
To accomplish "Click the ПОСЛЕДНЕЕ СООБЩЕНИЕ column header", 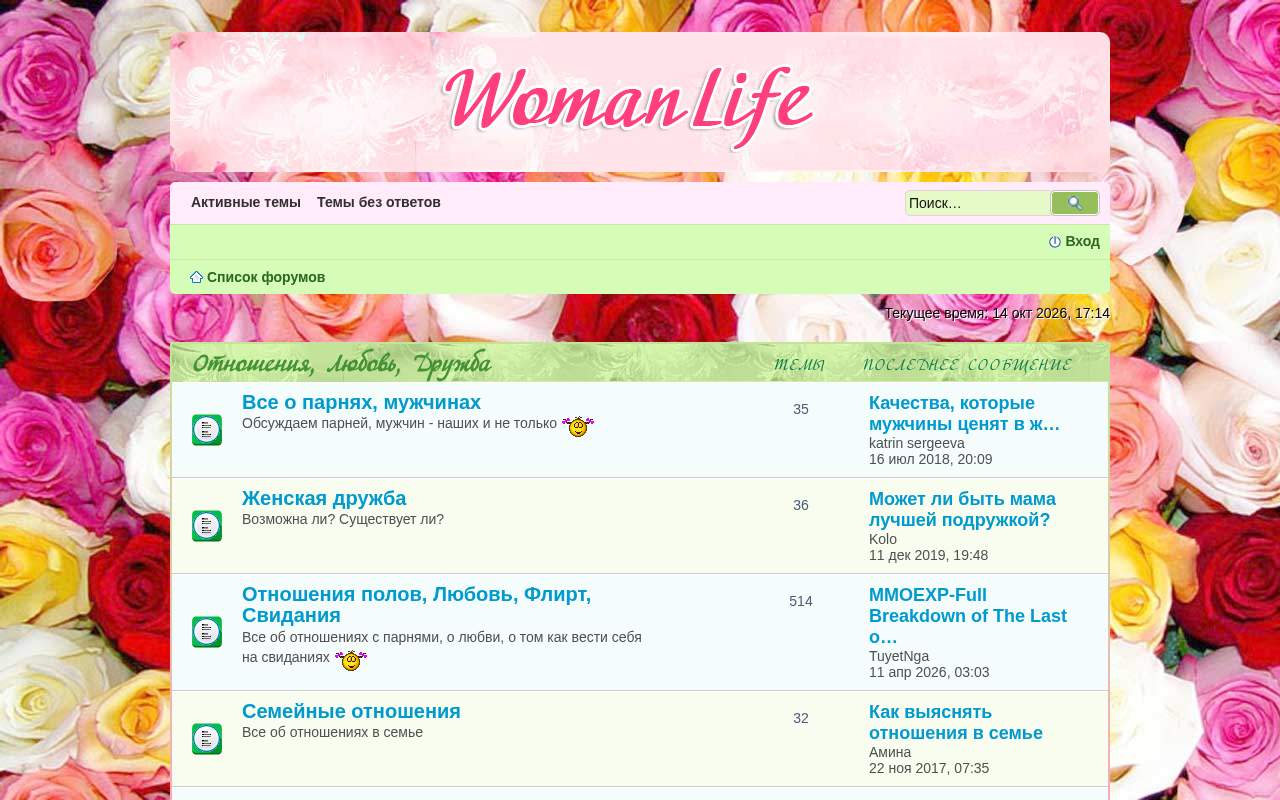I will tap(967, 365).
